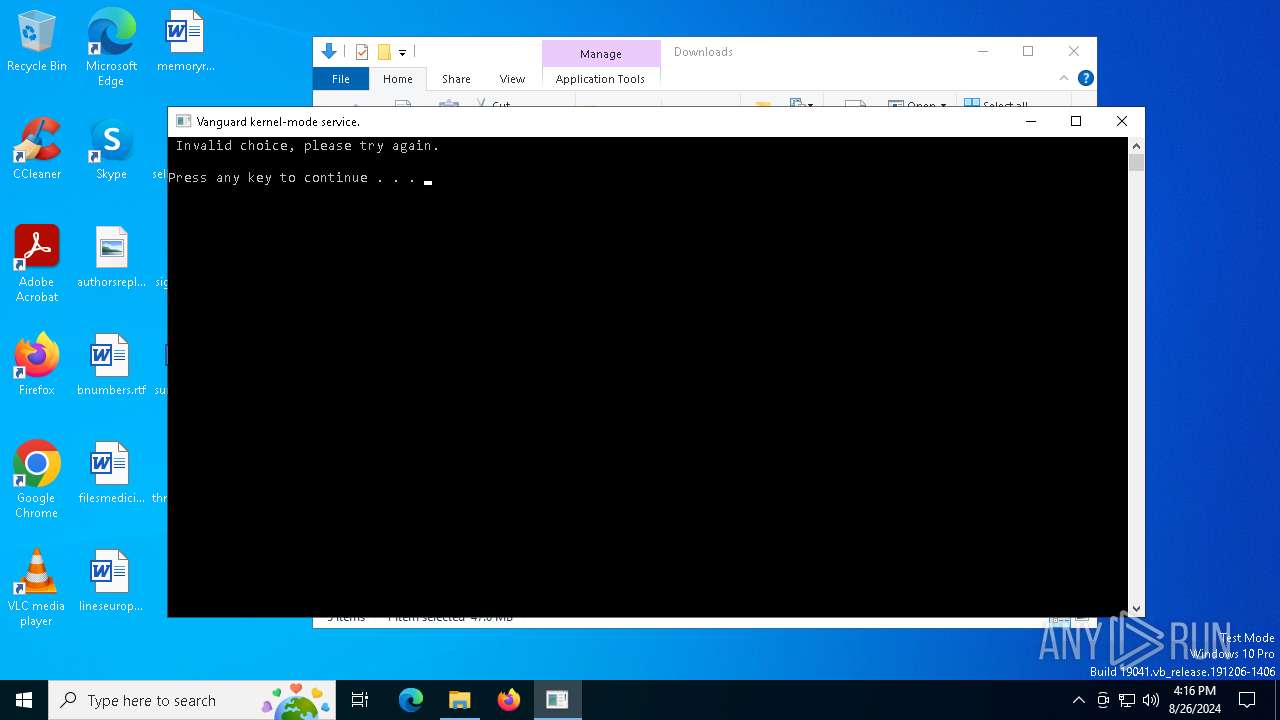Image resolution: width=1280 pixels, height=720 pixels.
Task: Select the bnumbers.rtf desktop file
Action: click(111, 365)
